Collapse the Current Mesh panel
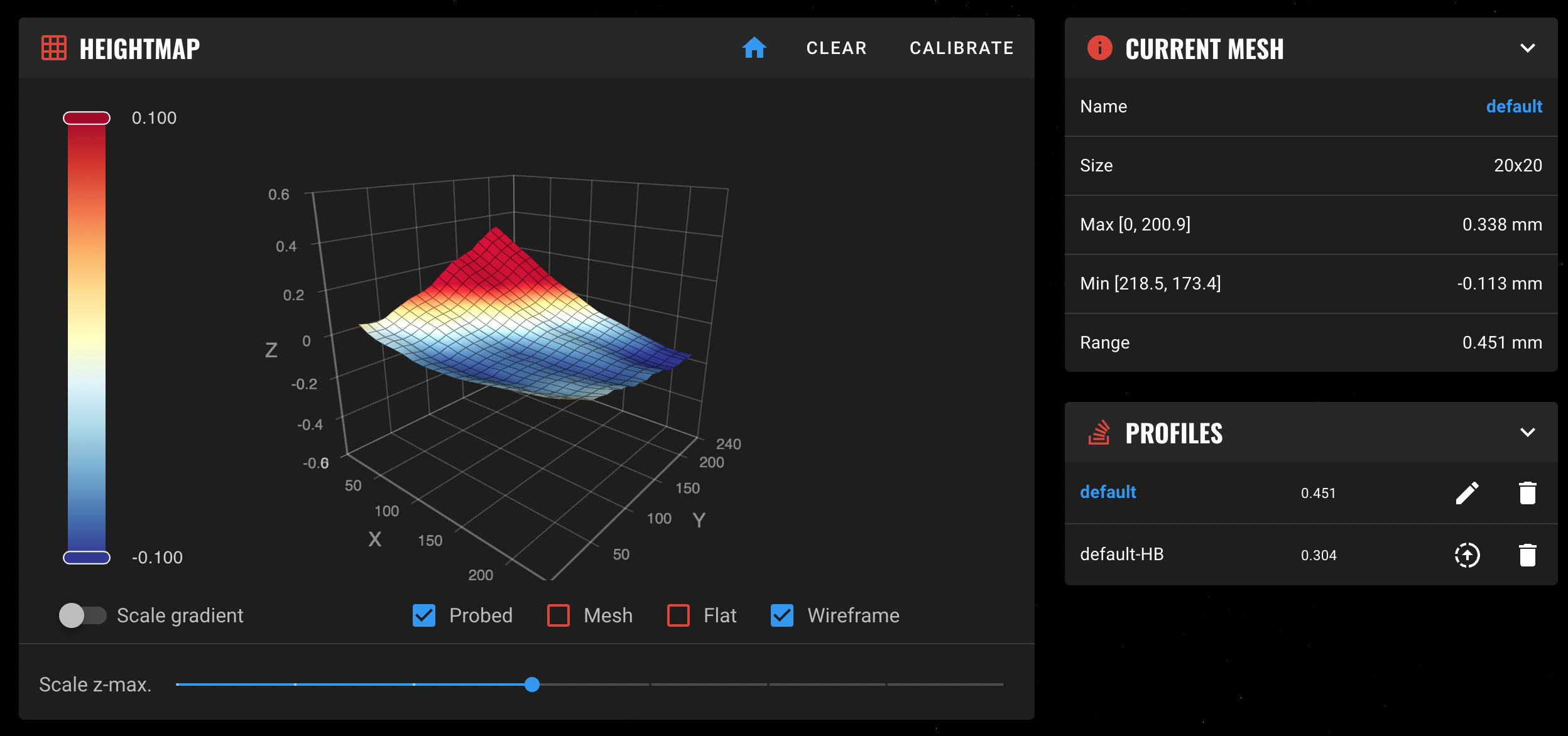This screenshot has width=1568, height=736. click(1528, 48)
